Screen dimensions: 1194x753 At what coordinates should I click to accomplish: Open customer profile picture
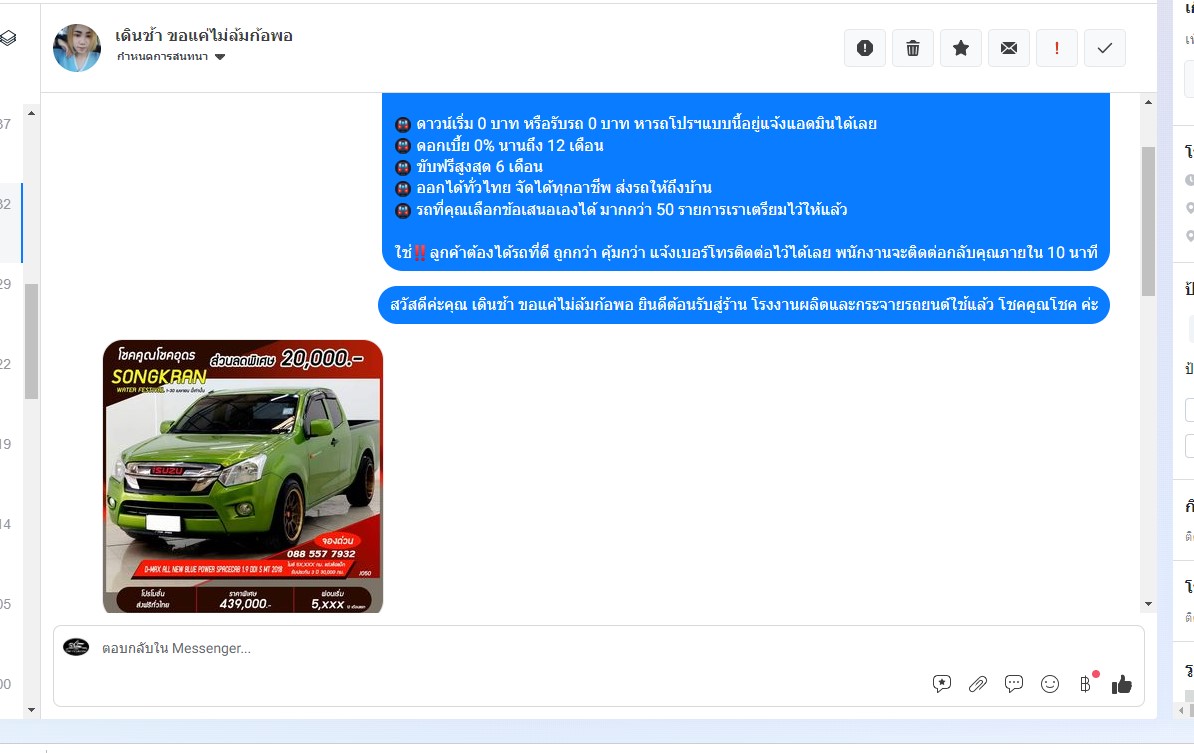77,48
